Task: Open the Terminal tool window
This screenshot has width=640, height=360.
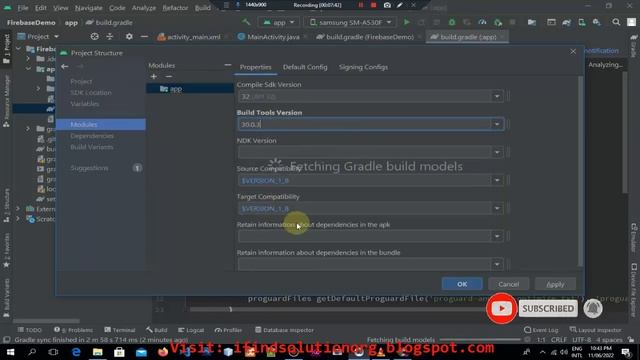Action: 120,330
